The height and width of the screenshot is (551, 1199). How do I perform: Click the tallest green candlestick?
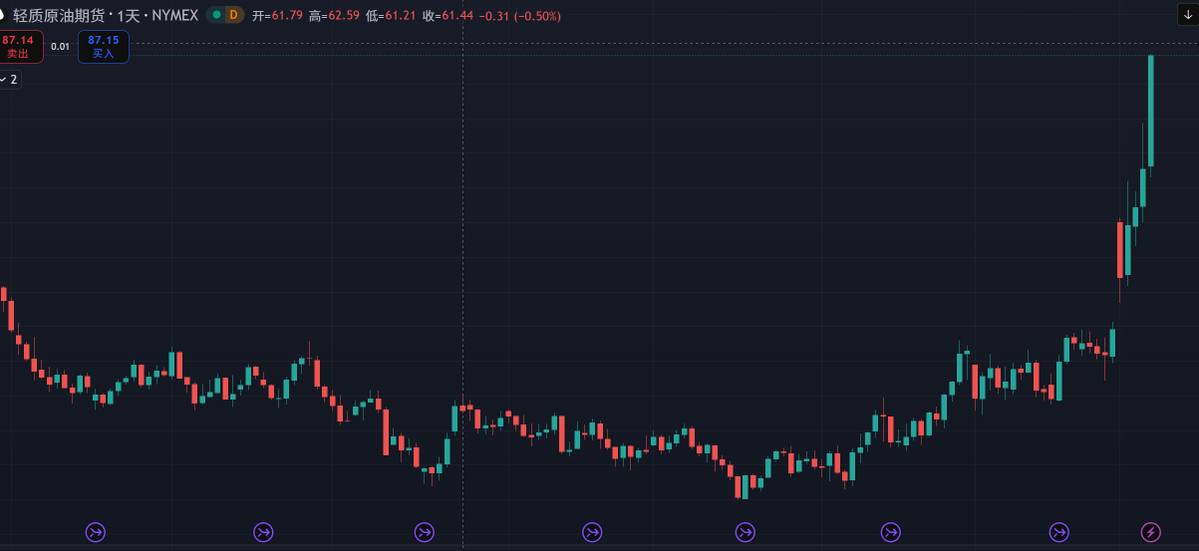[1151, 110]
